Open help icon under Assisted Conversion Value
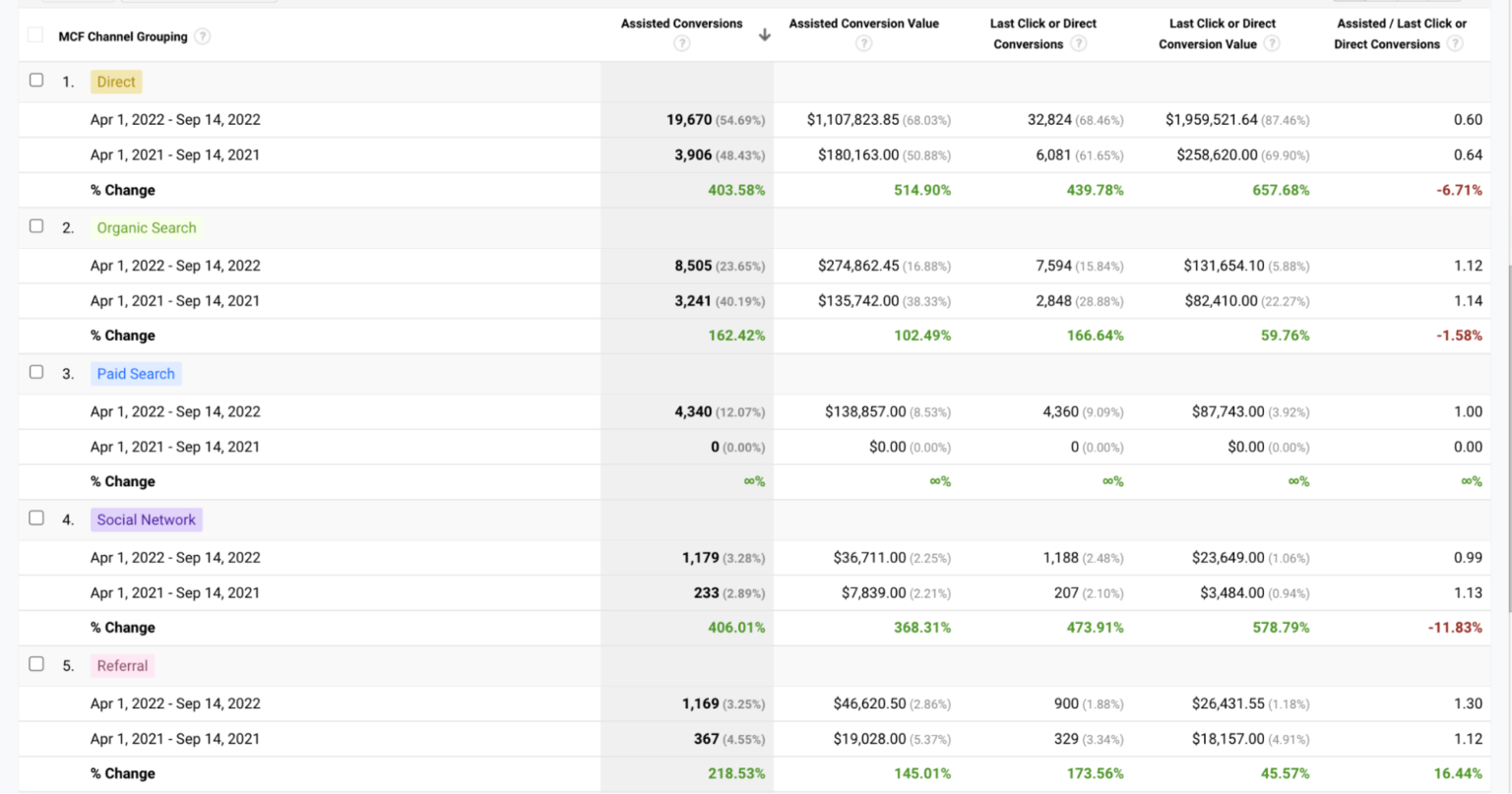Screen dimensions: 1512x794 point(863,43)
